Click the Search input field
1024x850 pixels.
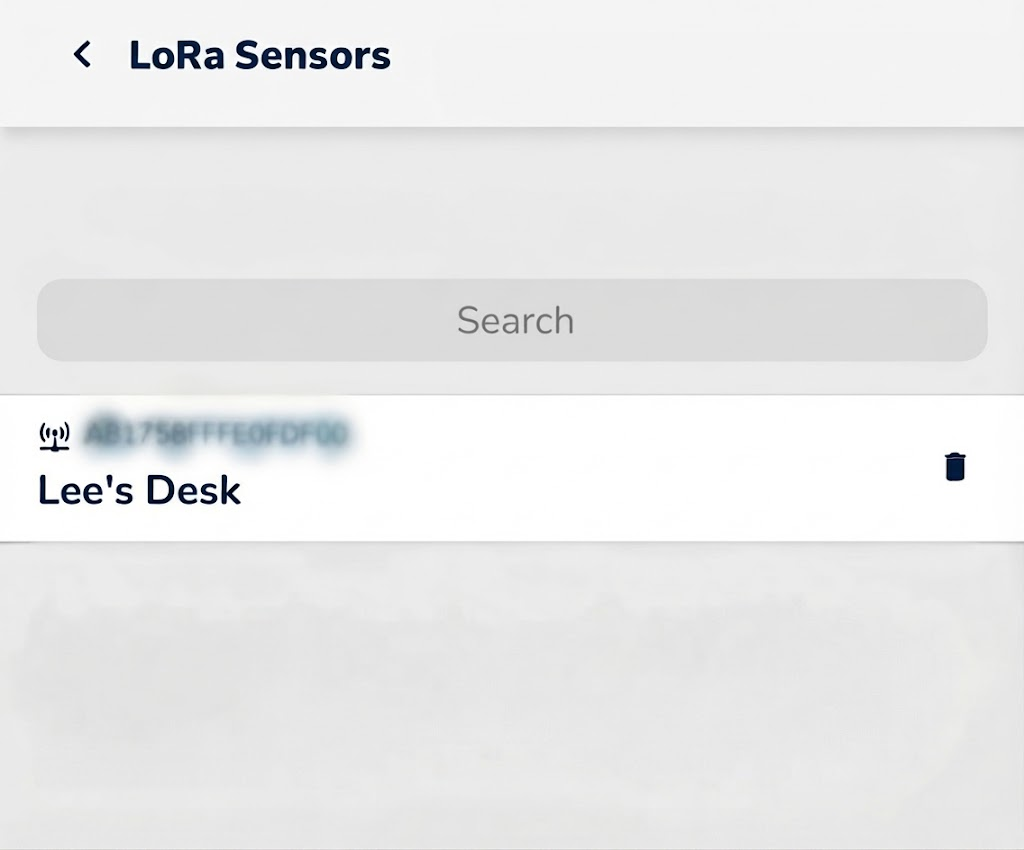coord(512,320)
